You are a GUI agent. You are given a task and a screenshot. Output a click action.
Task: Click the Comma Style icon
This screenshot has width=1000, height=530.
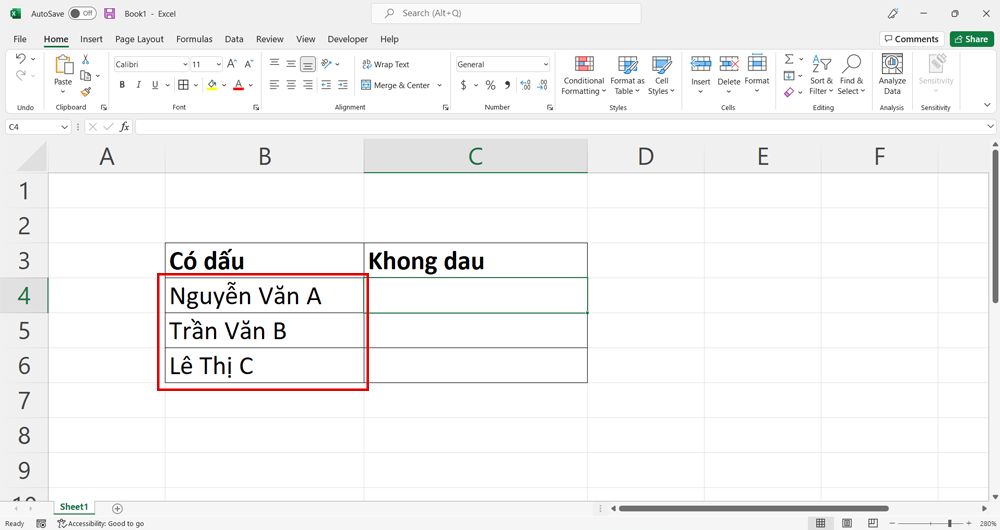pos(508,85)
